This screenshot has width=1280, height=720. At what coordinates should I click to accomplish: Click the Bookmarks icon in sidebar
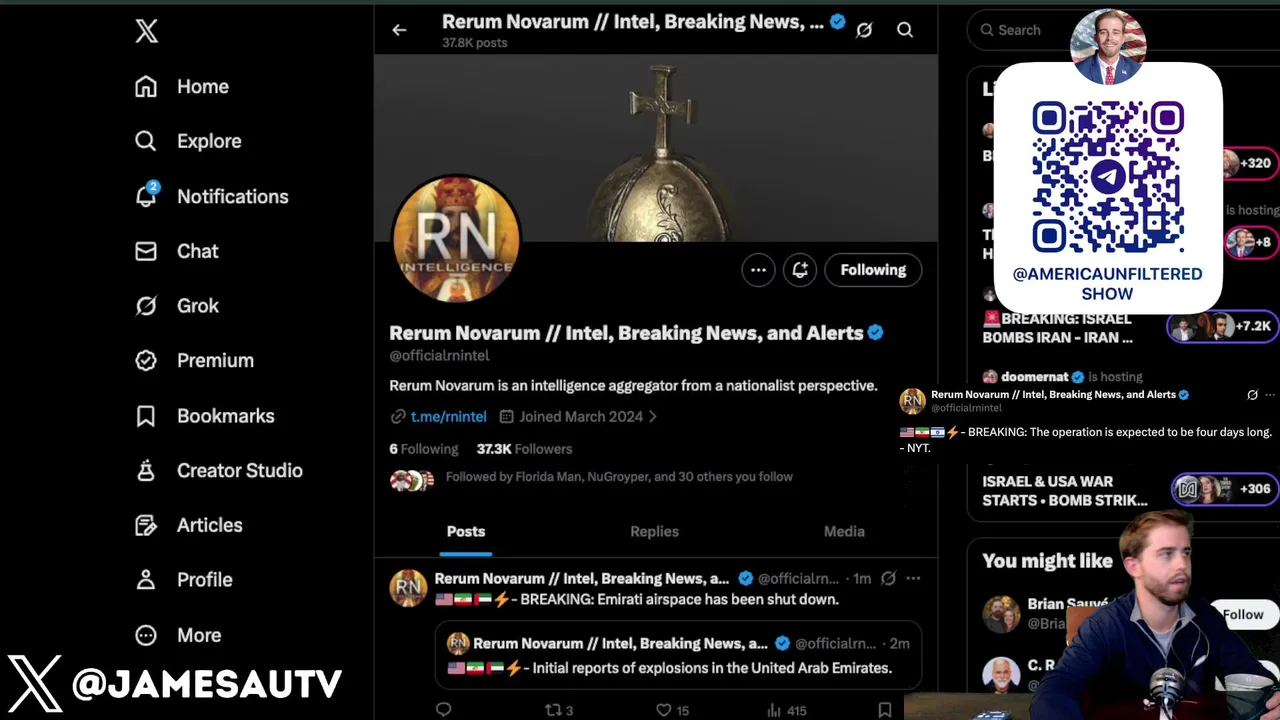(146, 415)
